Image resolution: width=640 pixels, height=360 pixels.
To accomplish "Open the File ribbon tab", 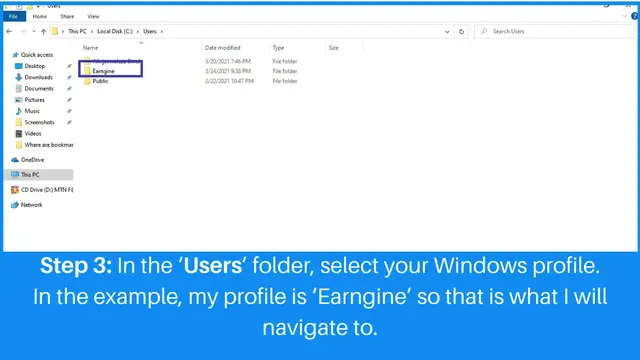I will click(x=13, y=16).
